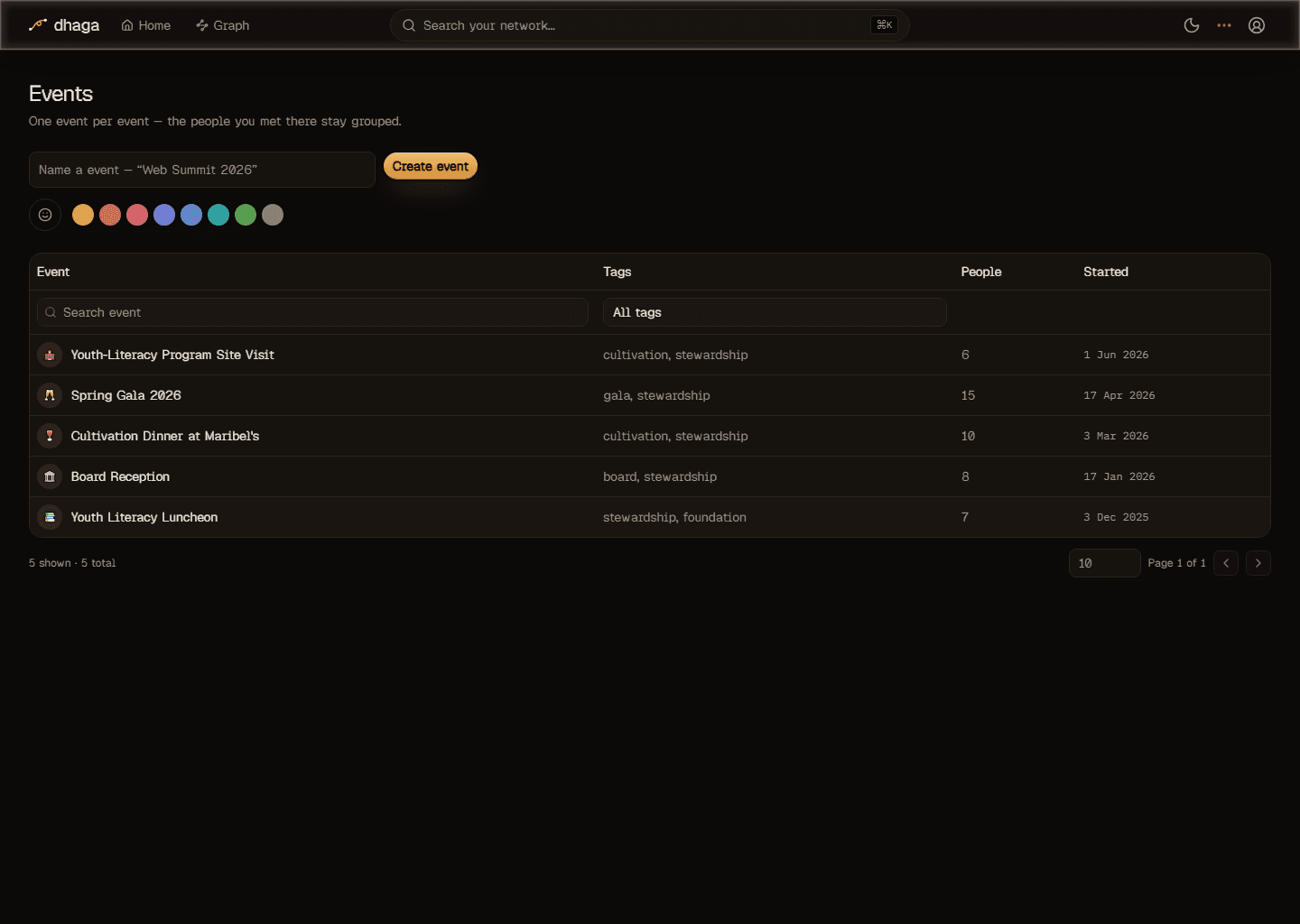
Task: Click the ⌘K shortcut badge
Action: tap(885, 25)
